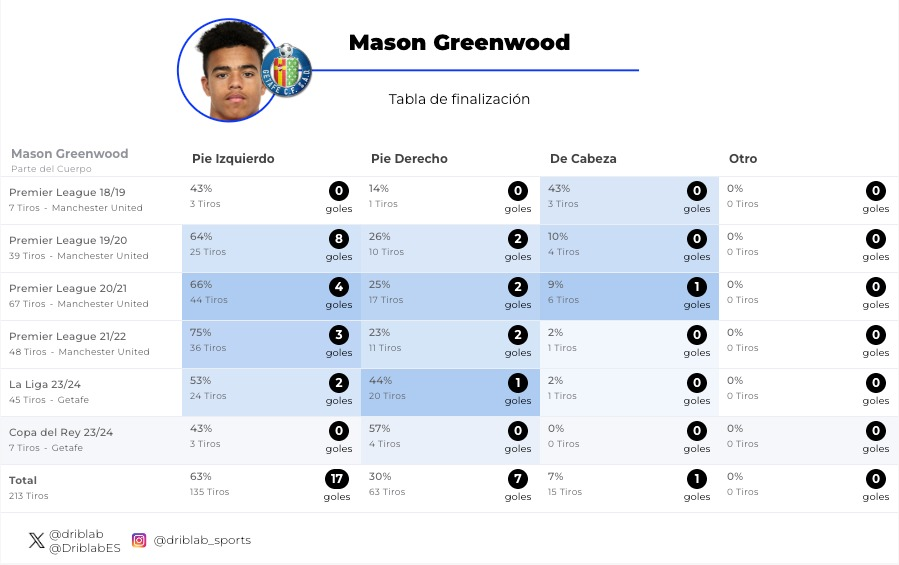Viewport: 899px width, 565px height.
Task: Click the total 17 goals badge
Action: coord(337,479)
